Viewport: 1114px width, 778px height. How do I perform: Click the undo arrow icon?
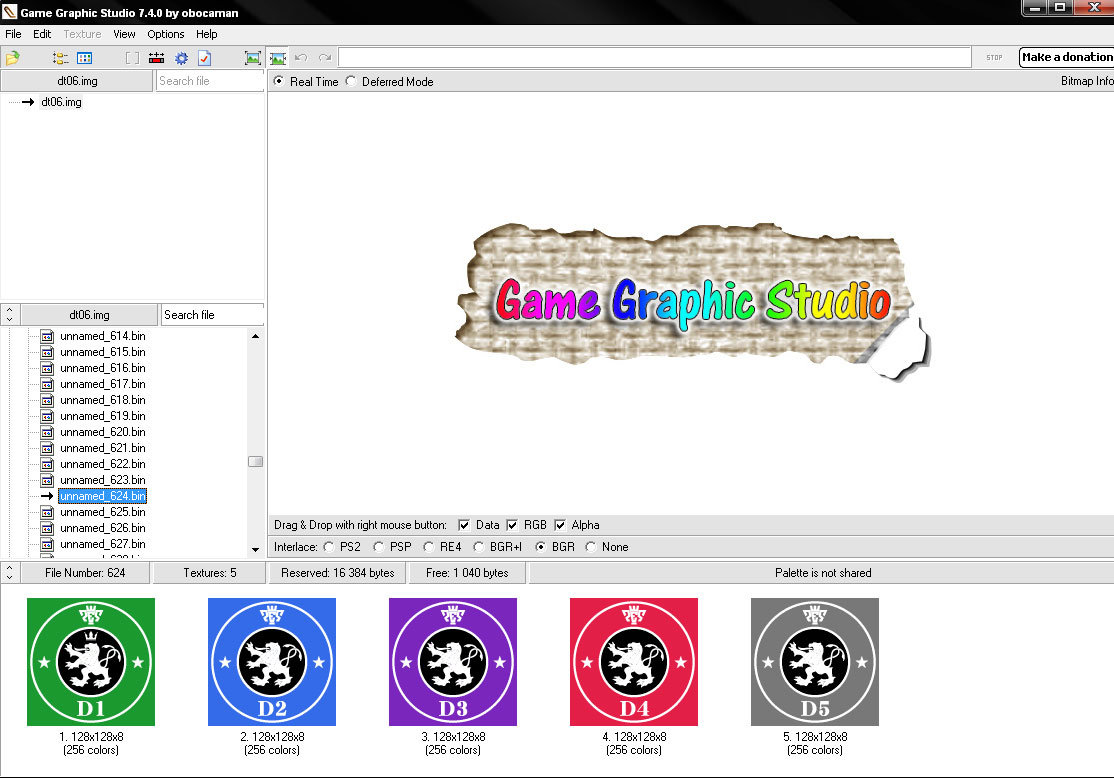(x=301, y=58)
